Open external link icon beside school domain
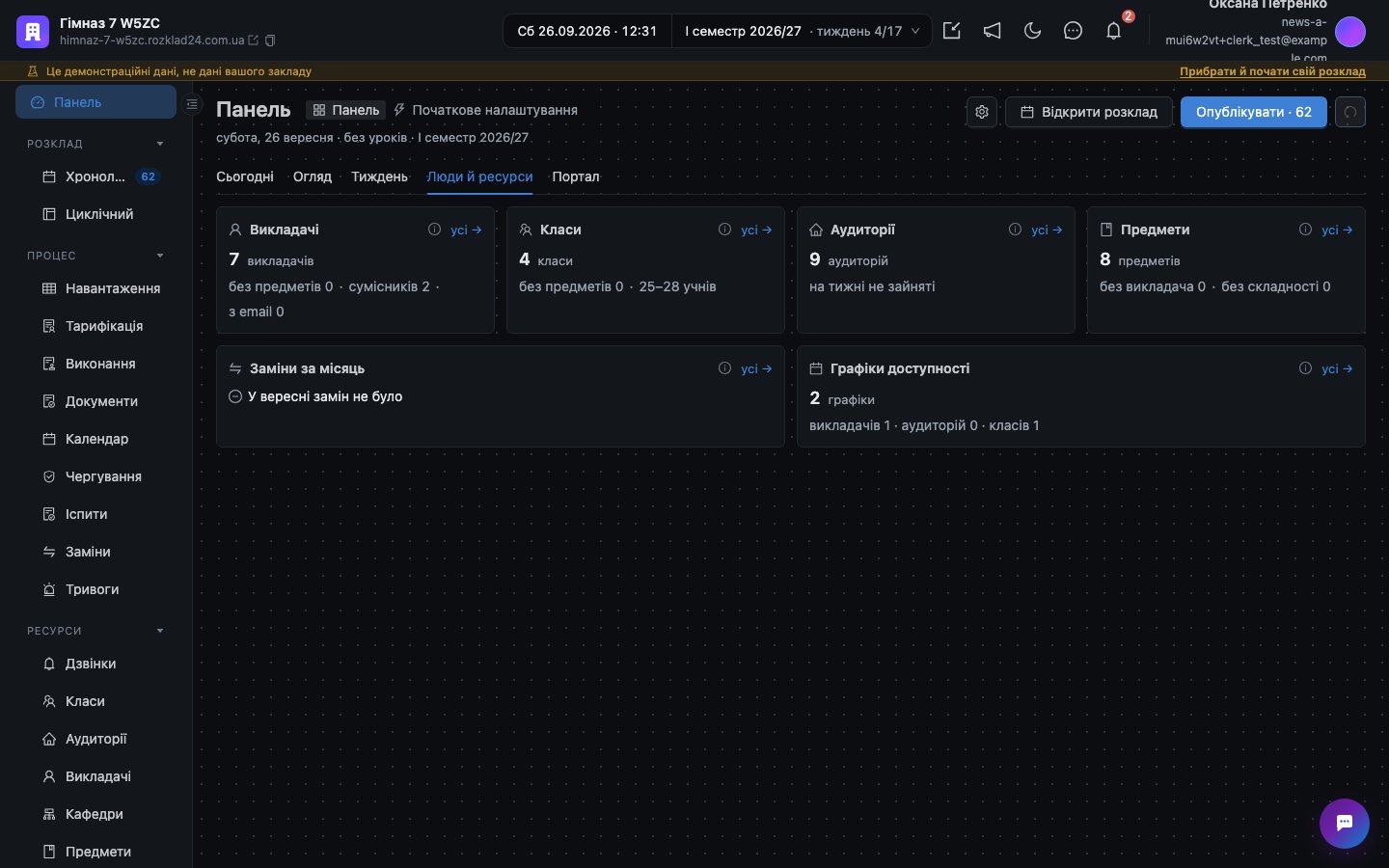The image size is (1389, 868). click(x=254, y=41)
